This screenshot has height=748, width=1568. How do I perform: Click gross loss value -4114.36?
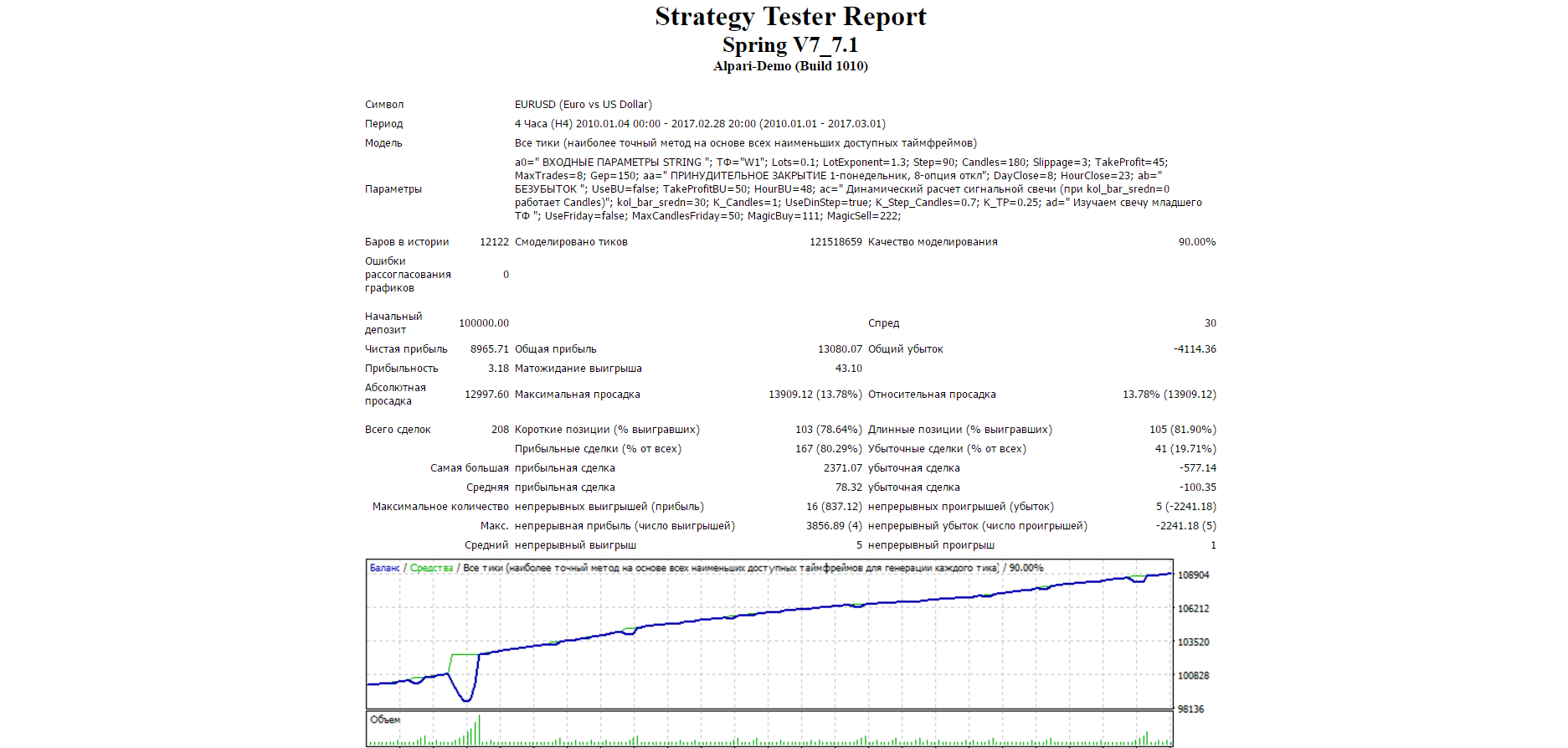(1195, 349)
